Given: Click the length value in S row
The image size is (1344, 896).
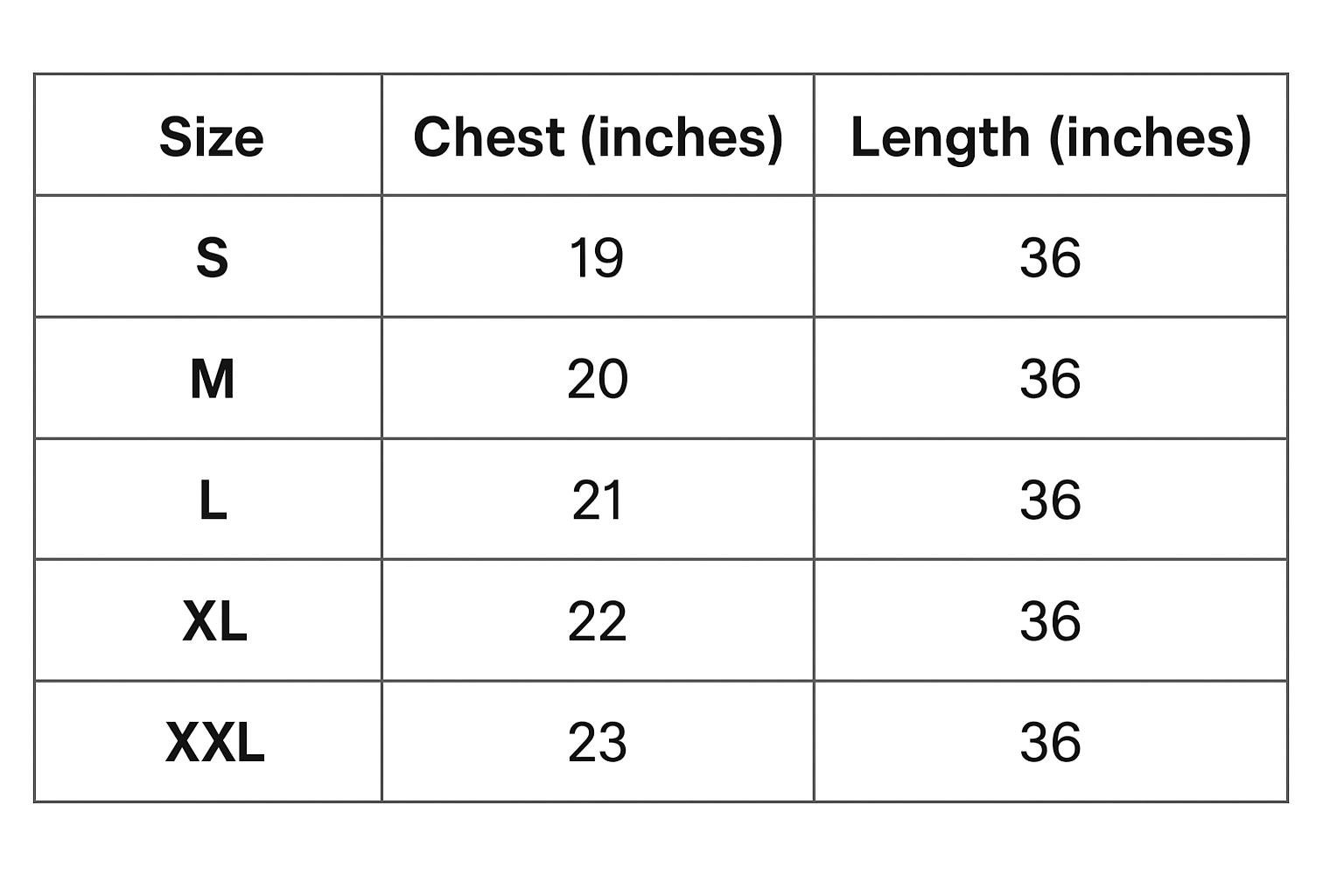Looking at the screenshot, I should (1050, 258).
